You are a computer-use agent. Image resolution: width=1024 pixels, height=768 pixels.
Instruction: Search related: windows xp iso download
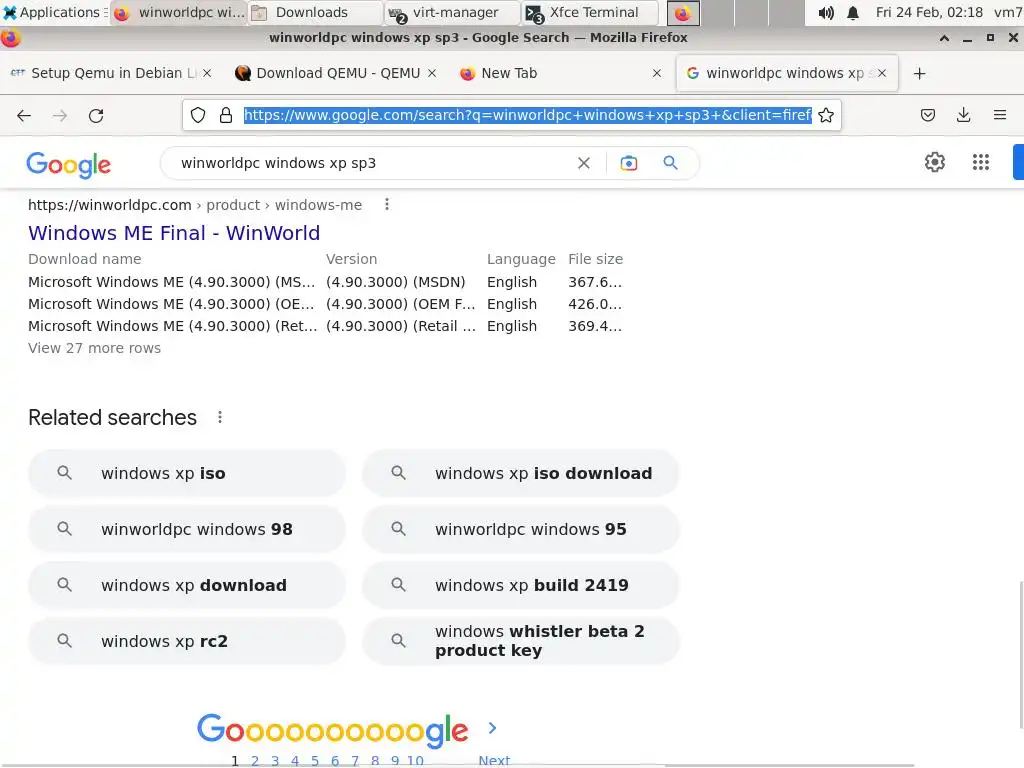click(520, 473)
